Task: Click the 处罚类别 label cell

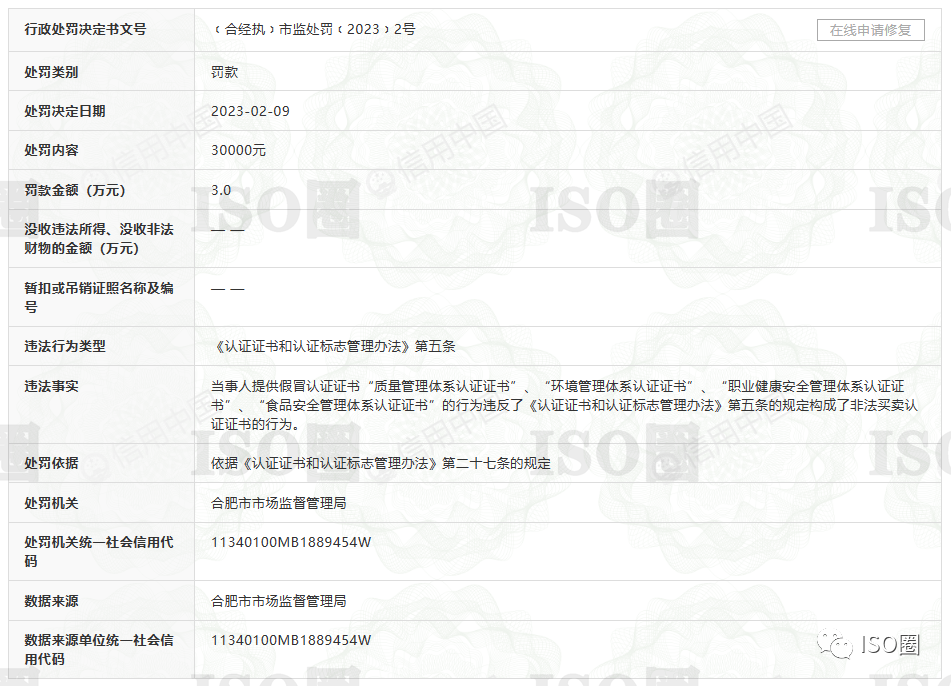Action: [101, 72]
